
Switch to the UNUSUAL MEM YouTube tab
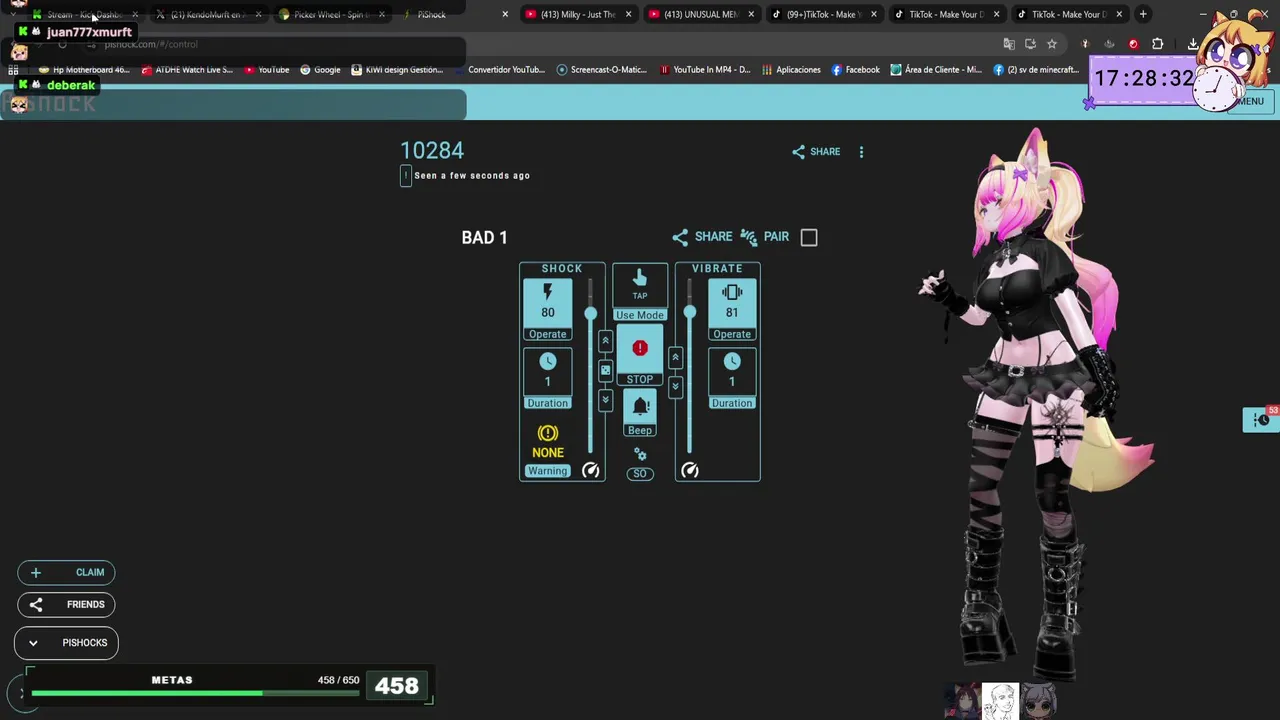point(701,14)
